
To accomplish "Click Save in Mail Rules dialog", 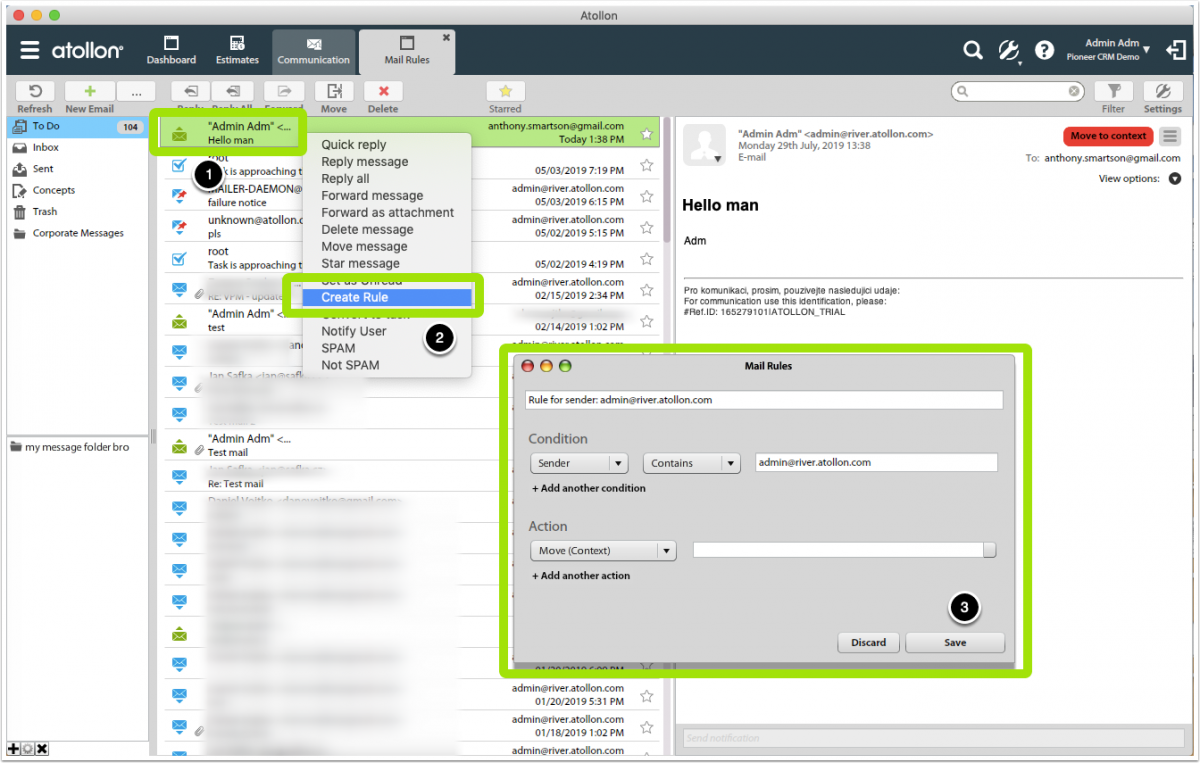I will click(x=955, y=643).
